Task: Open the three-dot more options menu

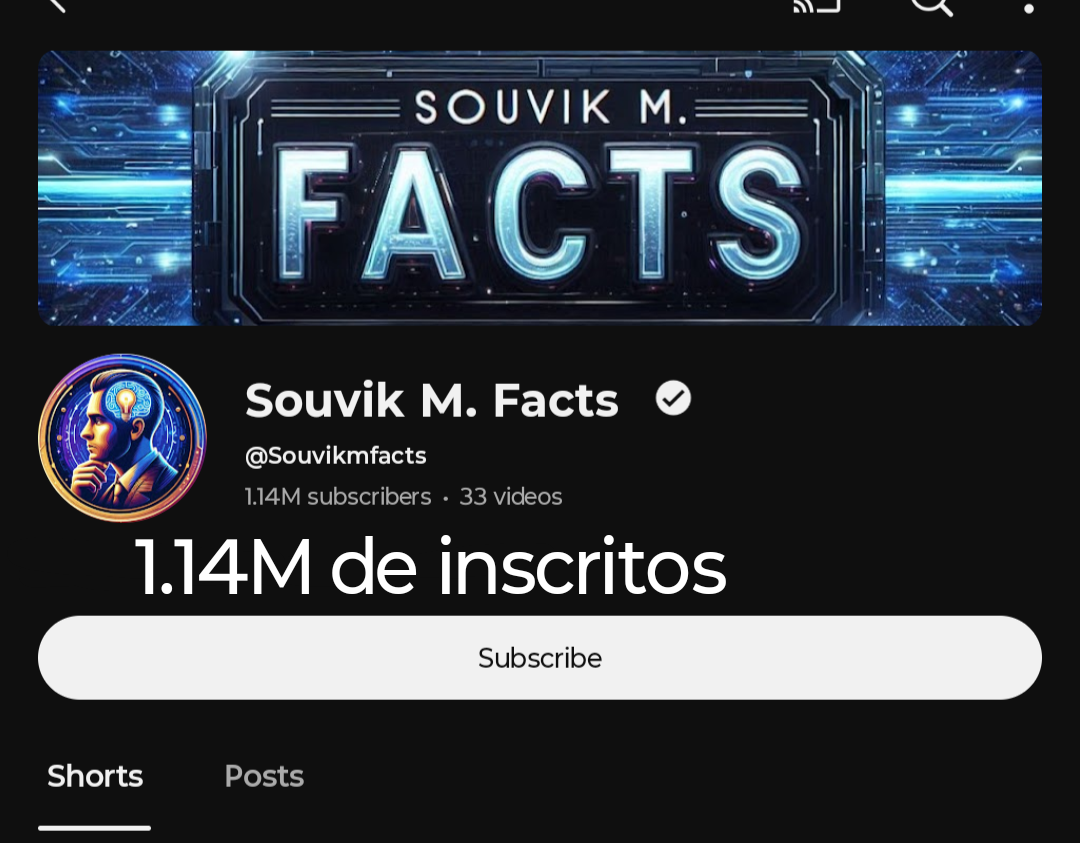Action: pyautogui.click(x=1028, y=8)
